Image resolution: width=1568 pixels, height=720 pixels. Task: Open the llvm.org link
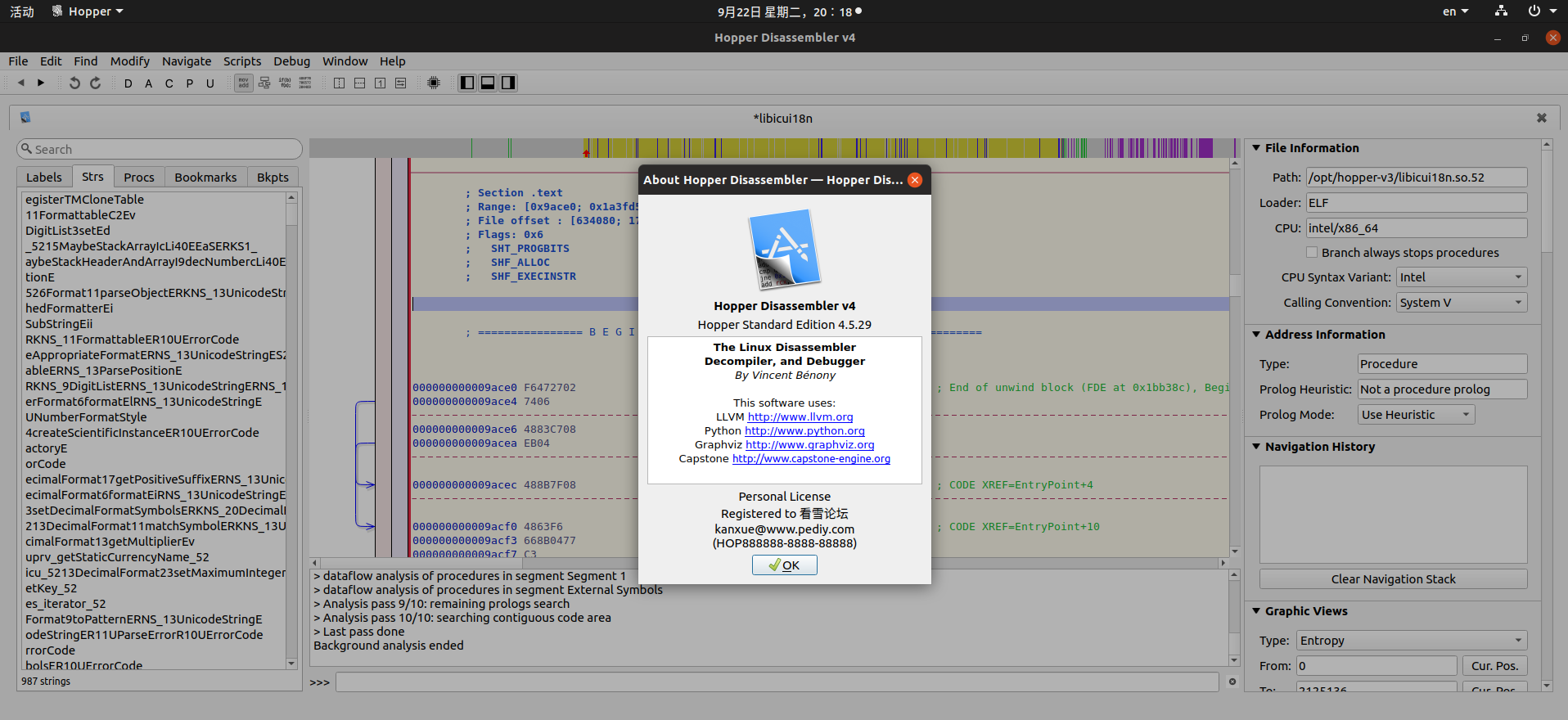pyautogui.click(x=800, y=417)
